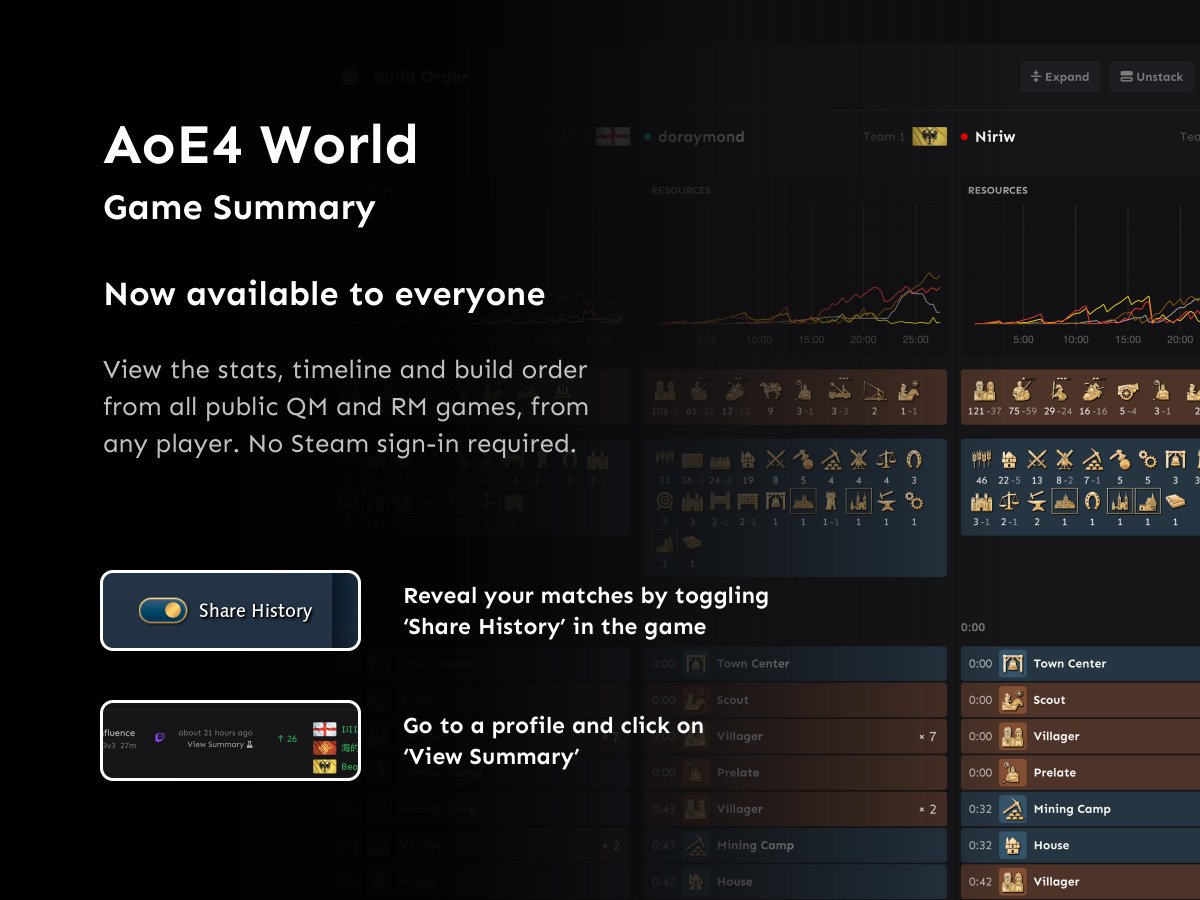Click the Unstack button
Image resolution: width=1200 pixels, height=900 pixels.
1151,77
